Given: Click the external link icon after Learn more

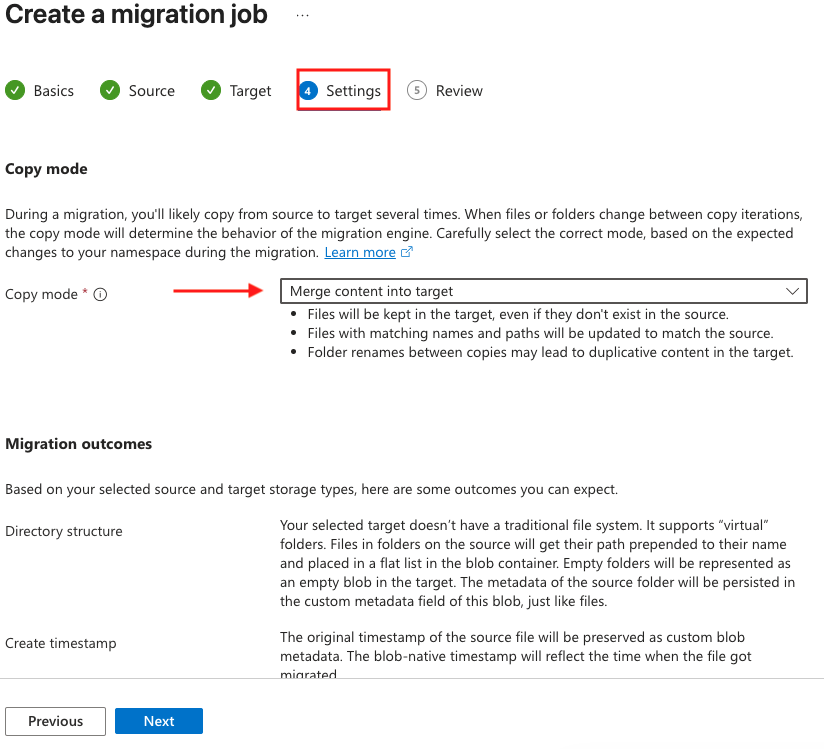Looking at the screenshot, I should pos(406,253).
